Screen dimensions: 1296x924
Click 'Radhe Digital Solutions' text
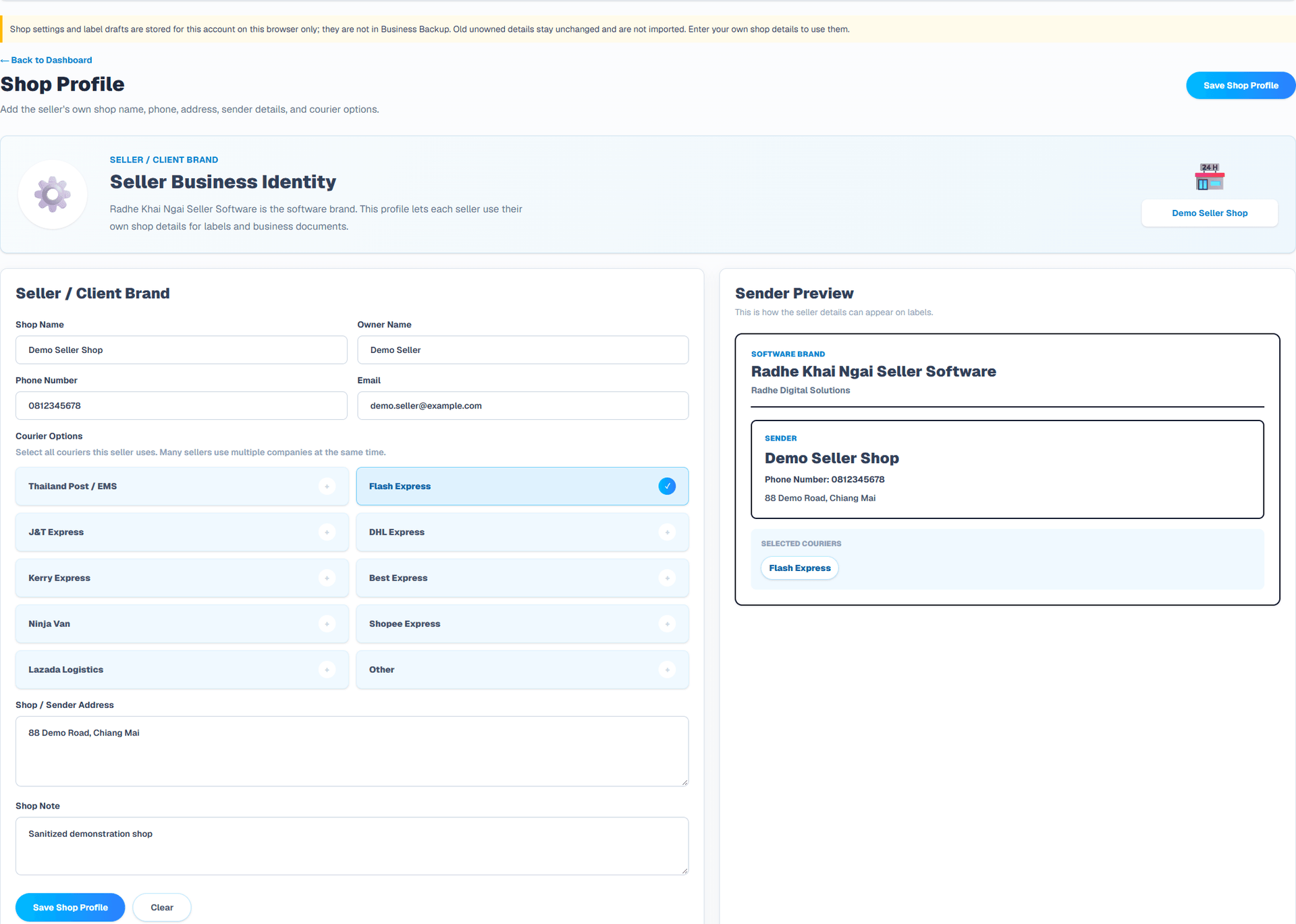(x=801, y=390)
